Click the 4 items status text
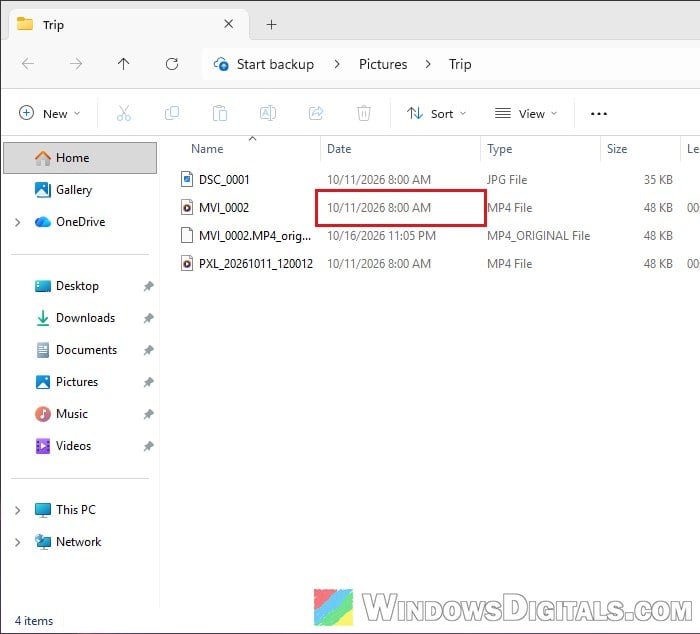700x634 pixels. [x=34, y=621]
